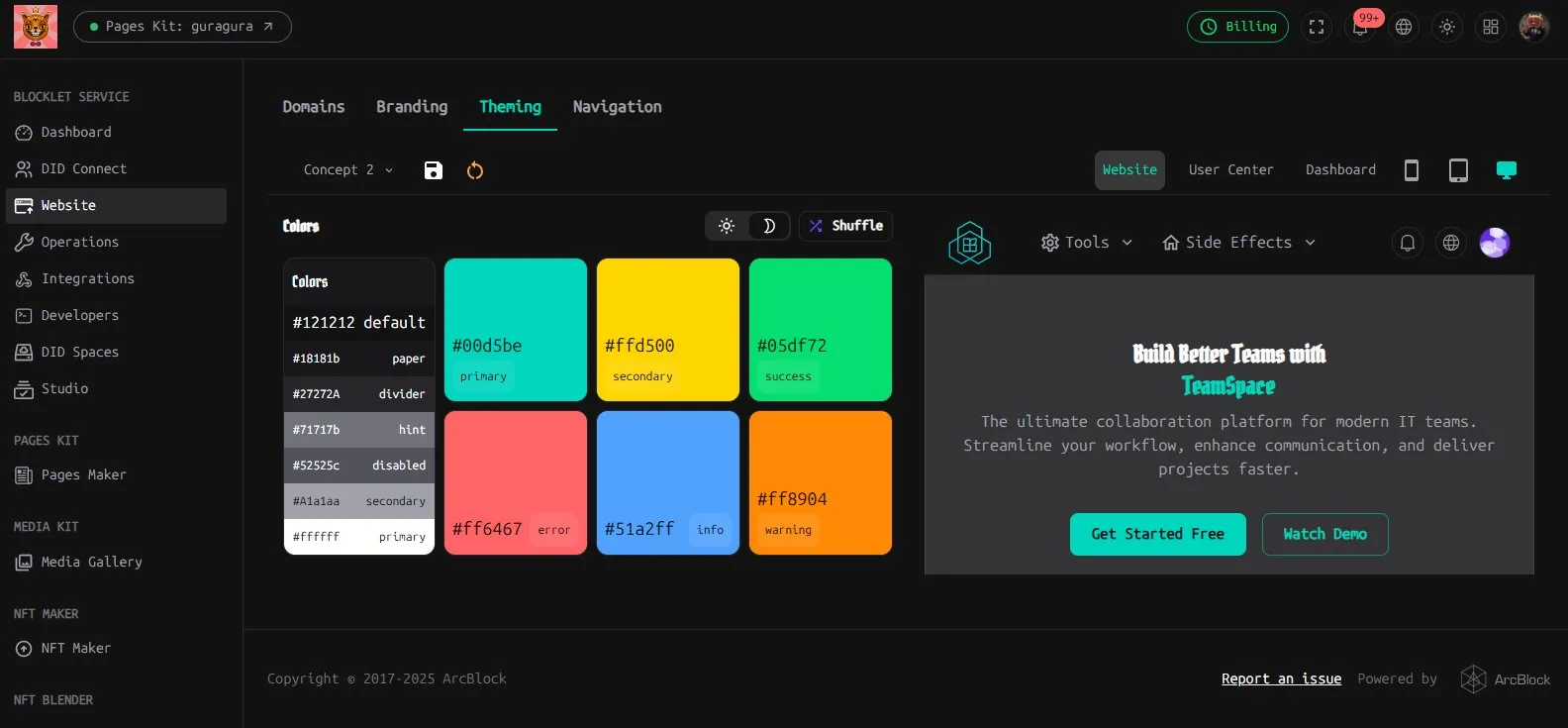The height and width of the screenshot is (728, 1568).
Task: Select the Theming tab
Action: [511, 107]
